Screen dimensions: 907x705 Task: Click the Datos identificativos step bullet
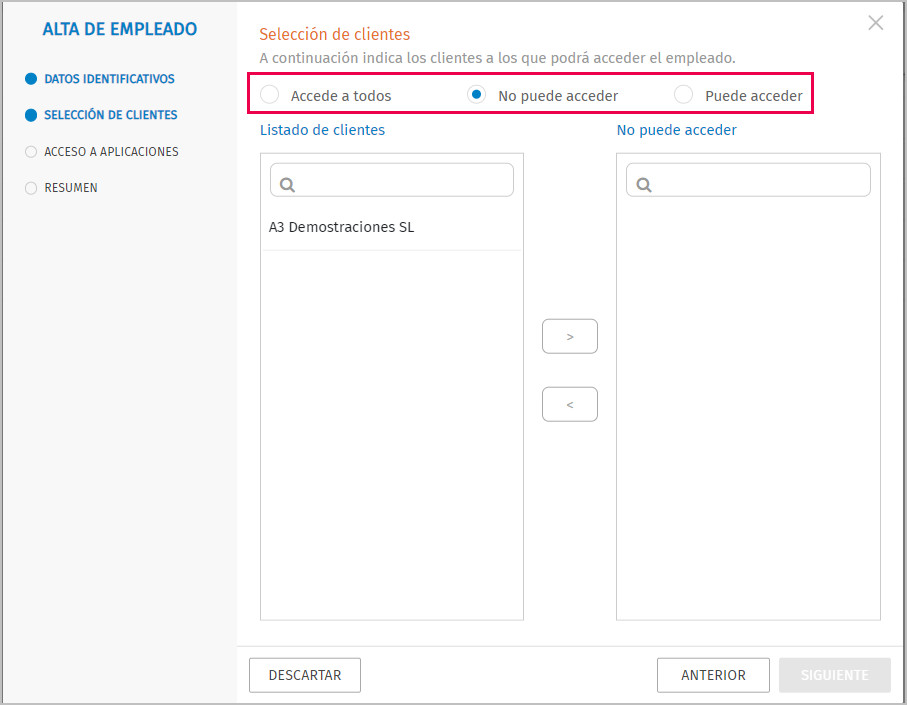click(31, 79)
